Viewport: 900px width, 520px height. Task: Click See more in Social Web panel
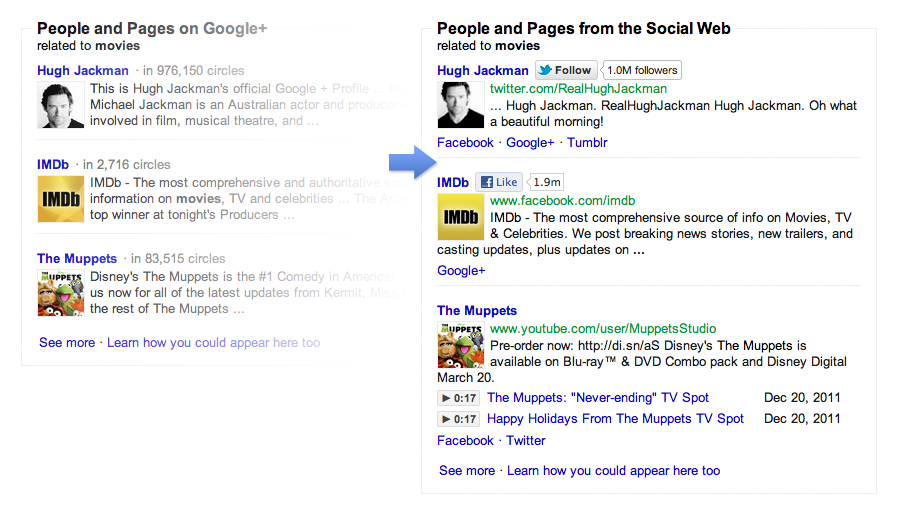pos(467,471)
